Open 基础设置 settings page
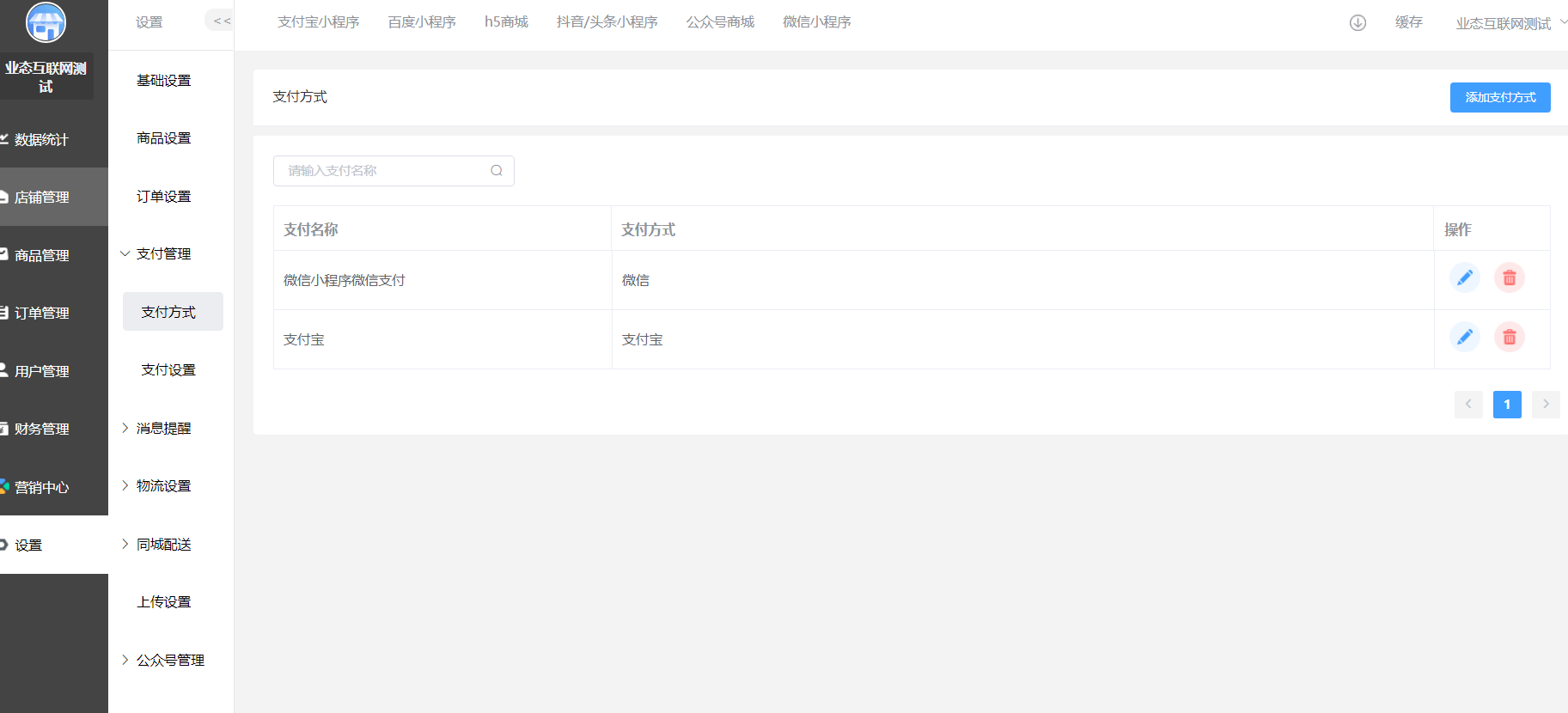The width and height of the screenshot is (1568, 713). coord(163,80)
